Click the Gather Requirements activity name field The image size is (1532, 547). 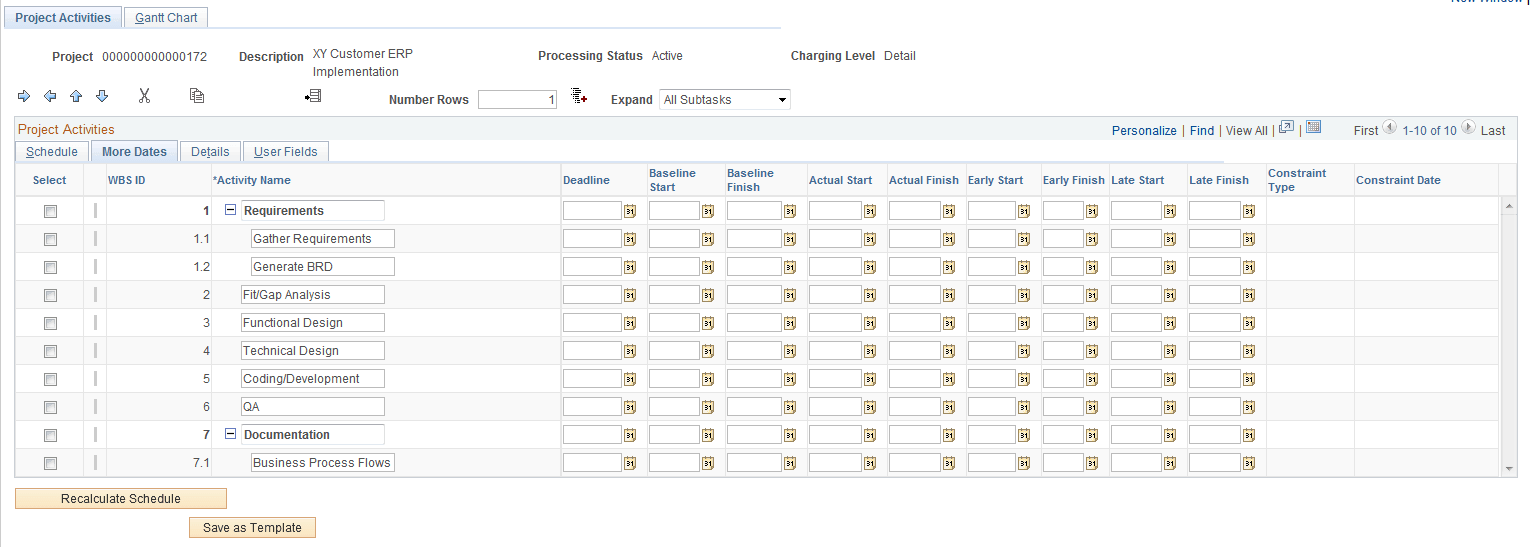323,239
